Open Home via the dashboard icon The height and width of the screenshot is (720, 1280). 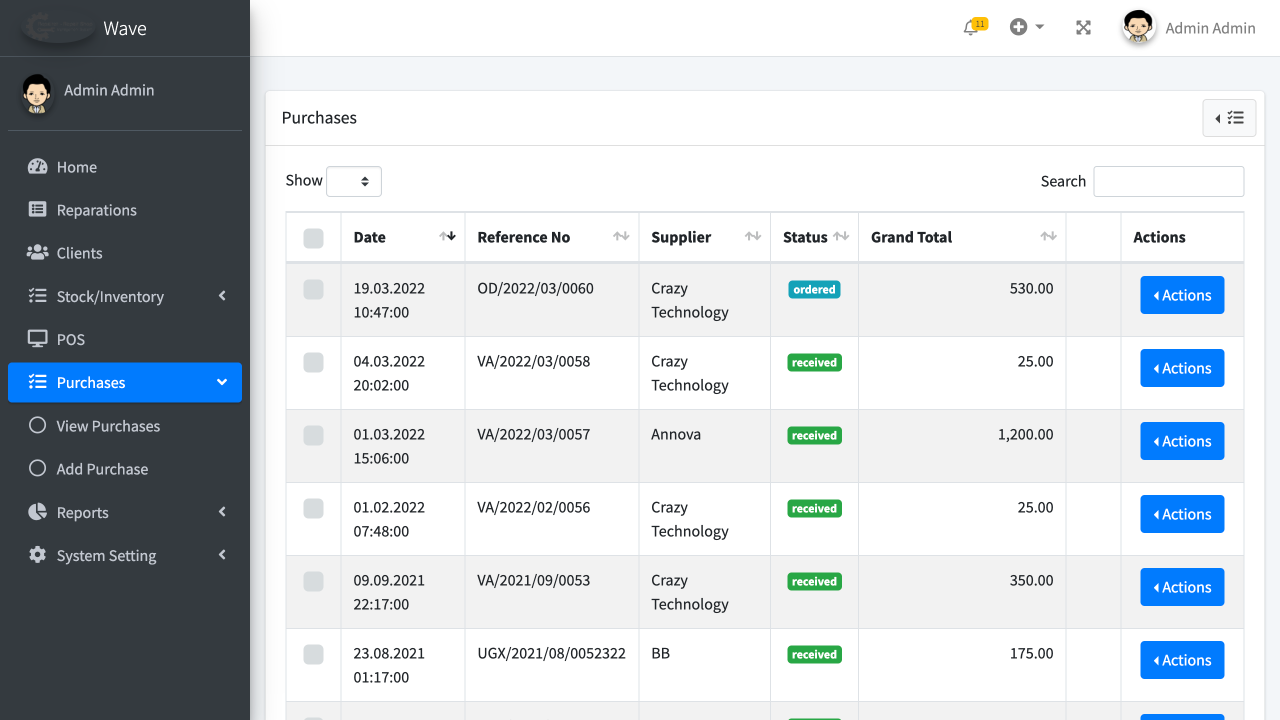[x=38, y=167]
